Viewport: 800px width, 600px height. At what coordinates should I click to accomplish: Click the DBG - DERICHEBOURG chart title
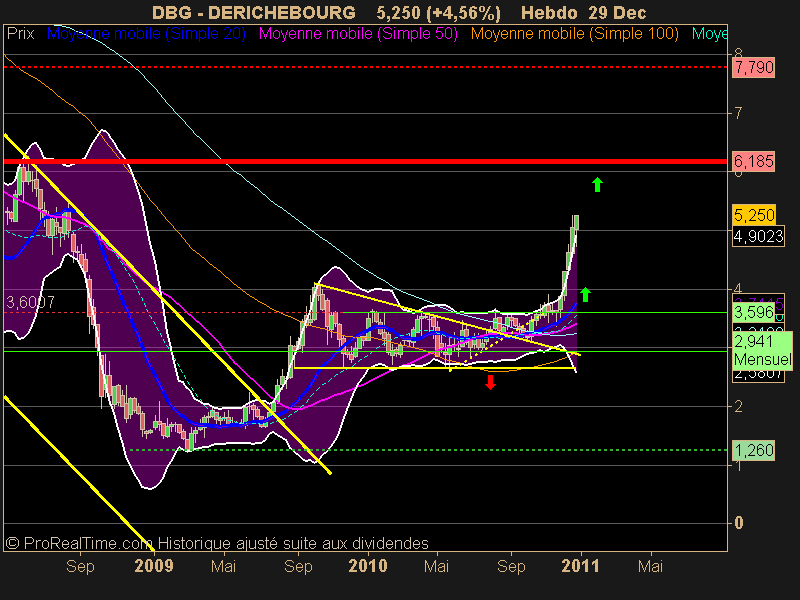click(254, 12)
